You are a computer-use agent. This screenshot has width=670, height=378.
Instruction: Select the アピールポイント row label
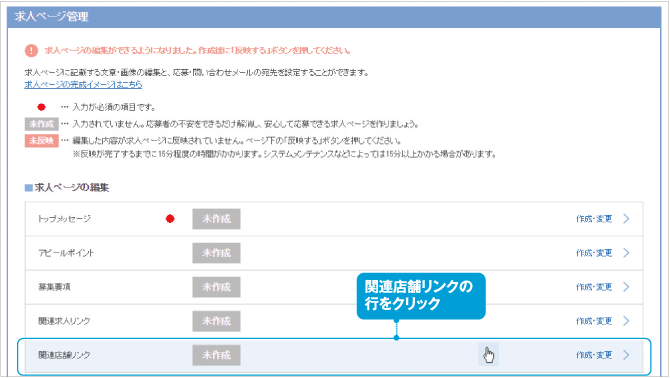point(66,253)
